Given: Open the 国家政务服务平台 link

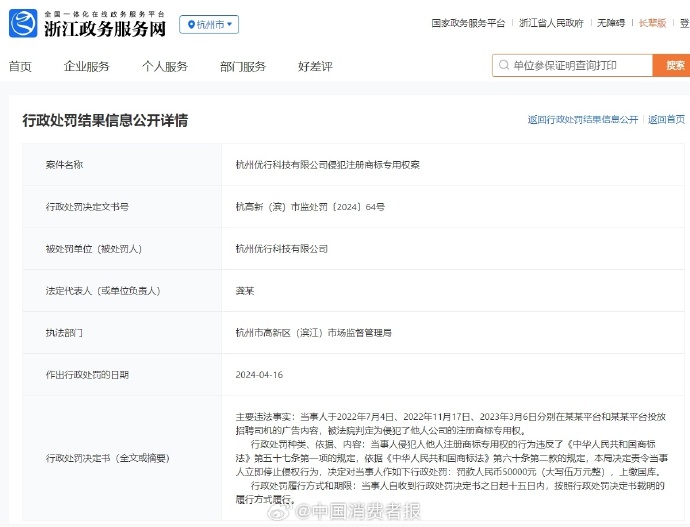Looking at the screenshot, I should [x=467, y=22].
